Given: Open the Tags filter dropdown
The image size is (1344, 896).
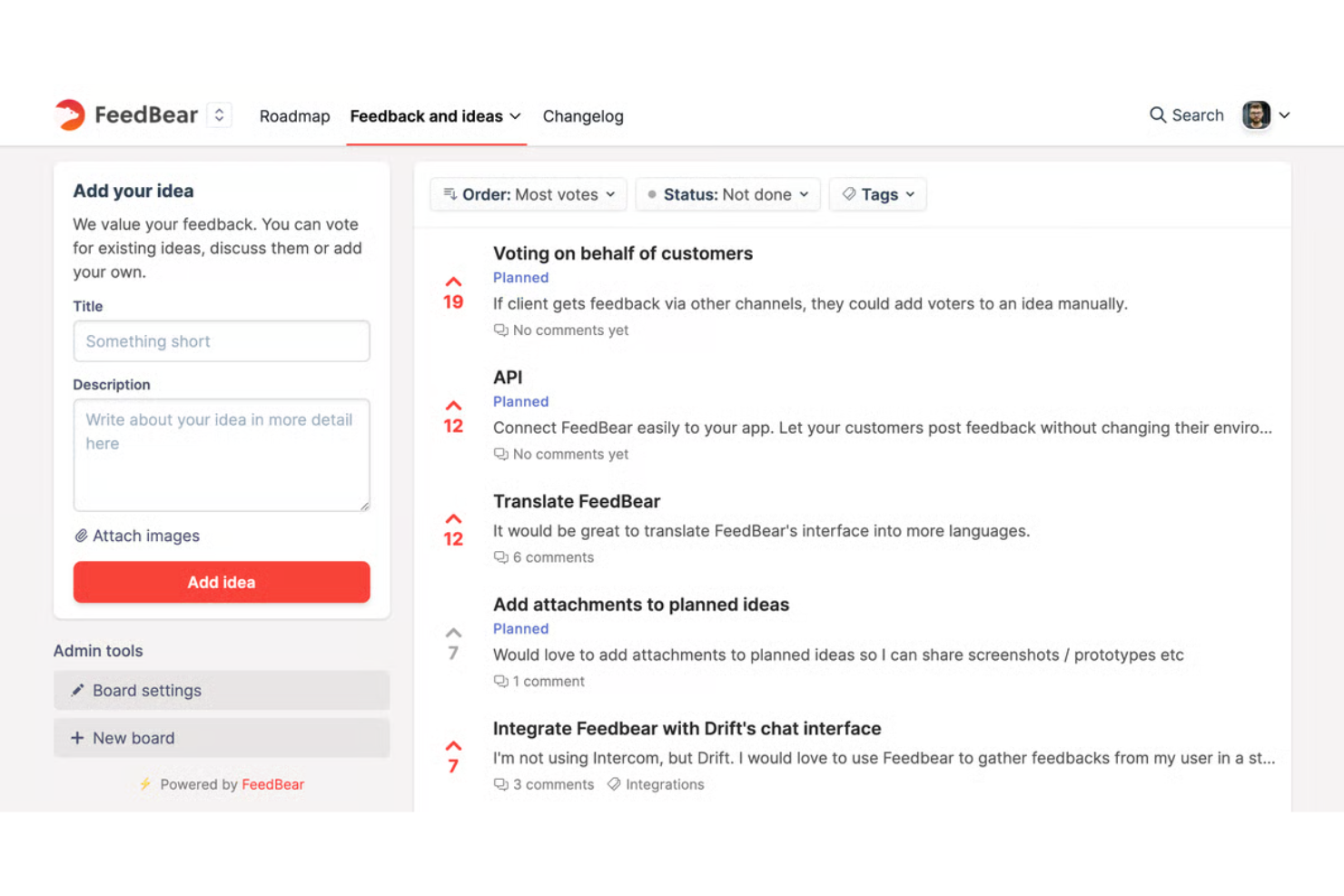Looking at the screenshot, I should 878,194.
